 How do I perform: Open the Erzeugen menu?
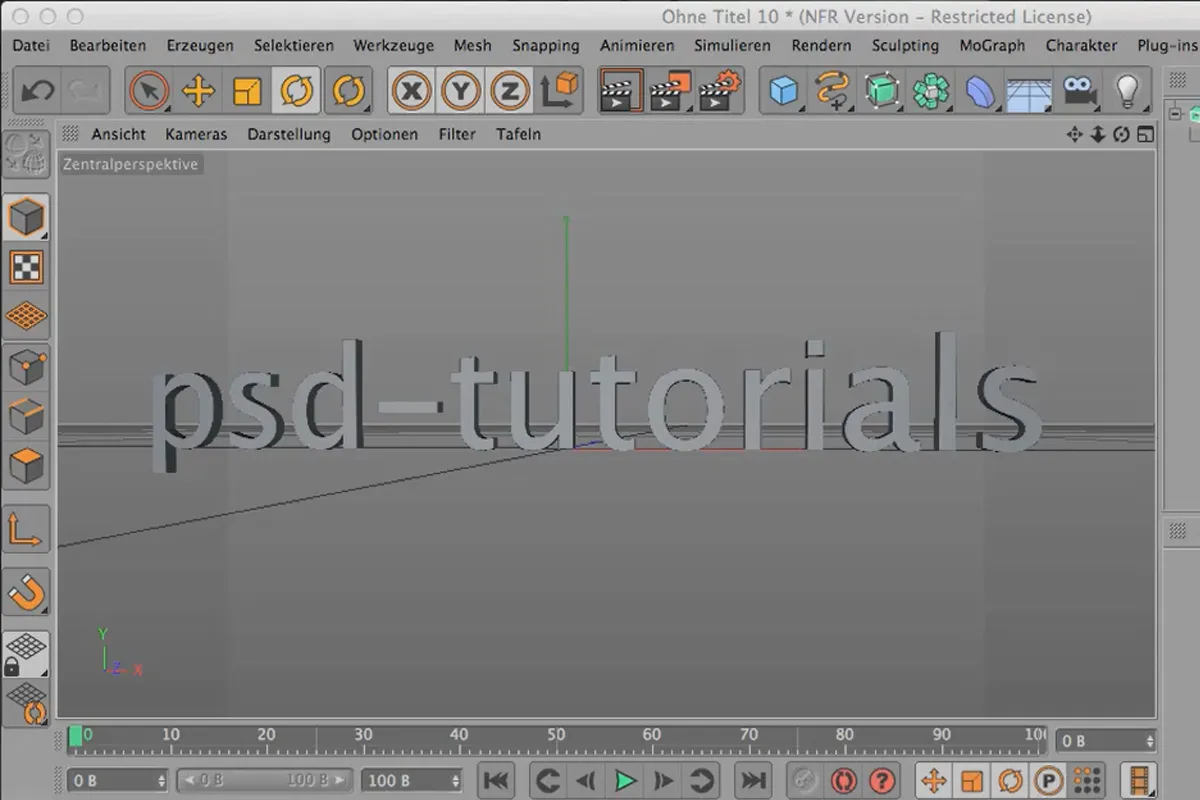[200, 45]
